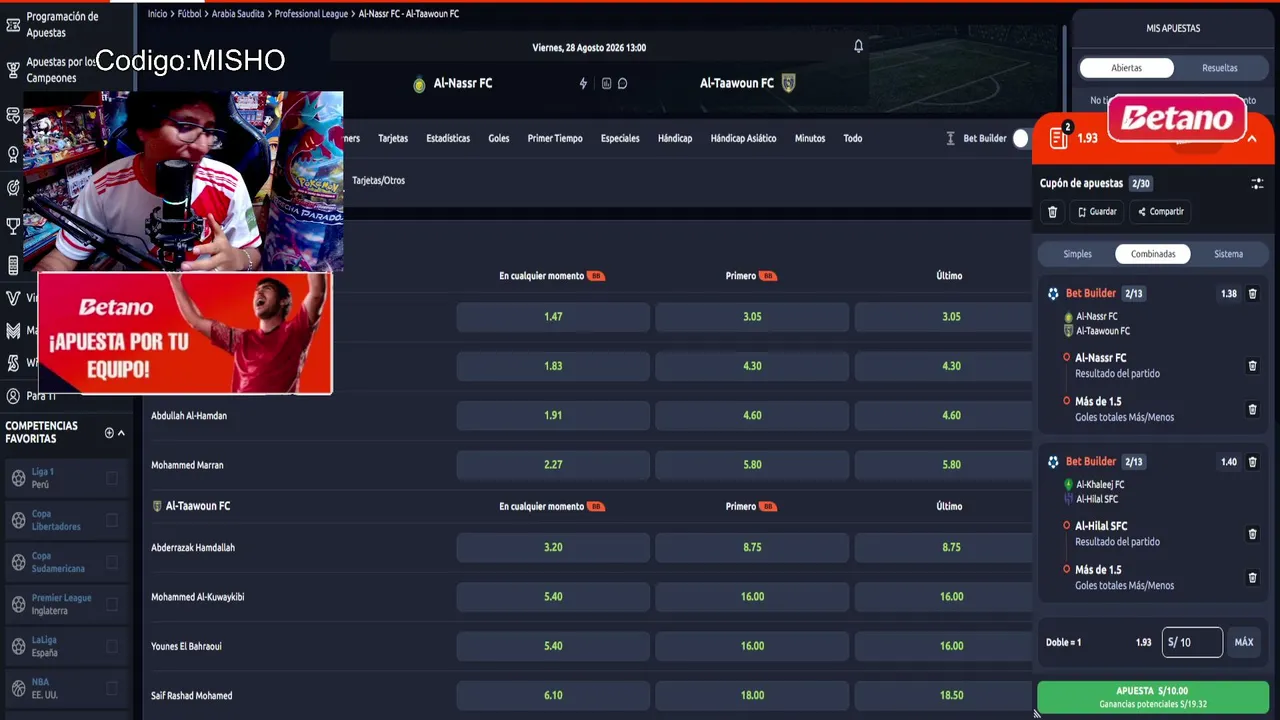Click the Fútbol breadcrumb link
This screenshot has width=1280, height=720.
[x=190, y=14]
